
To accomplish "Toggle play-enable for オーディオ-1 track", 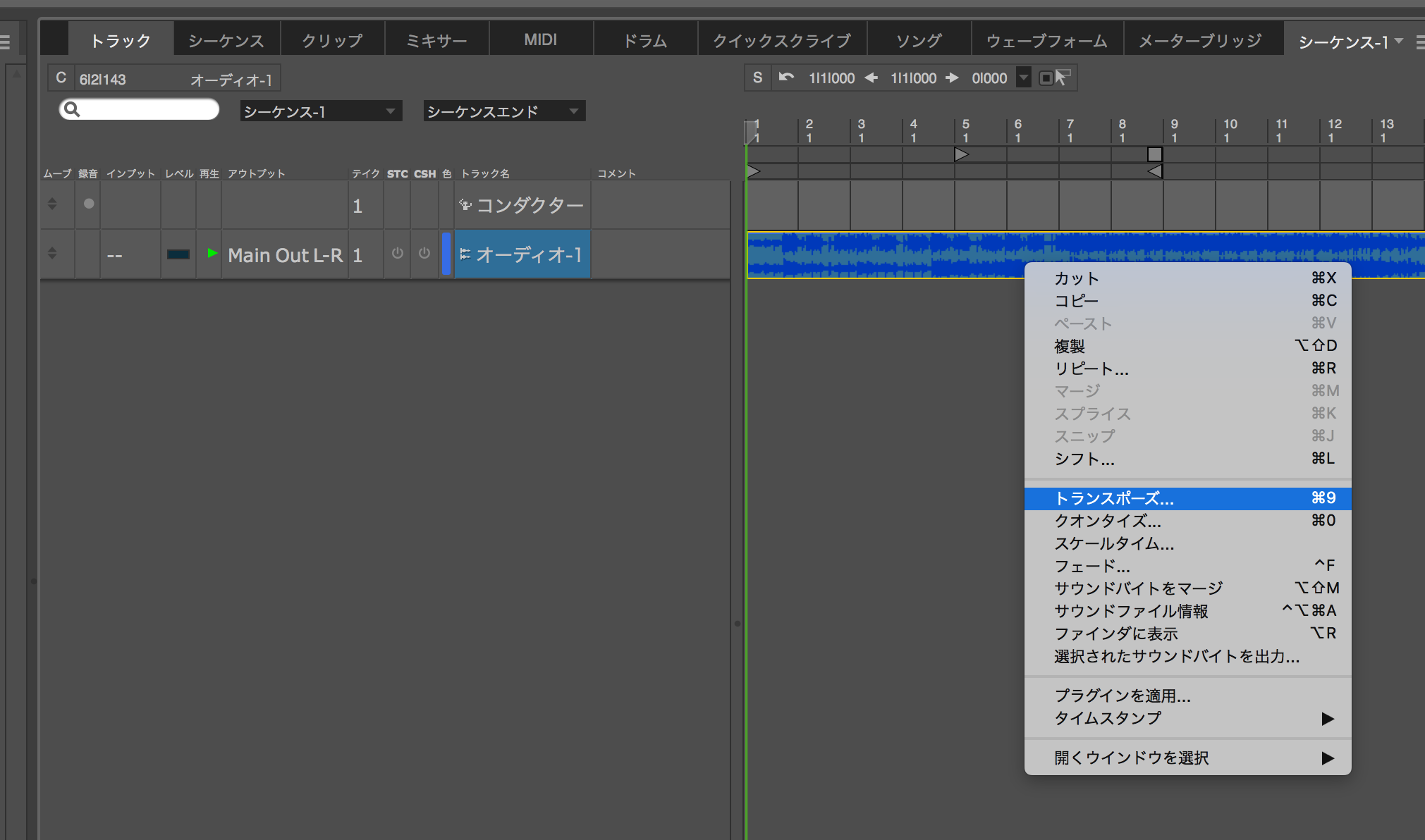I will pos(212,253).
